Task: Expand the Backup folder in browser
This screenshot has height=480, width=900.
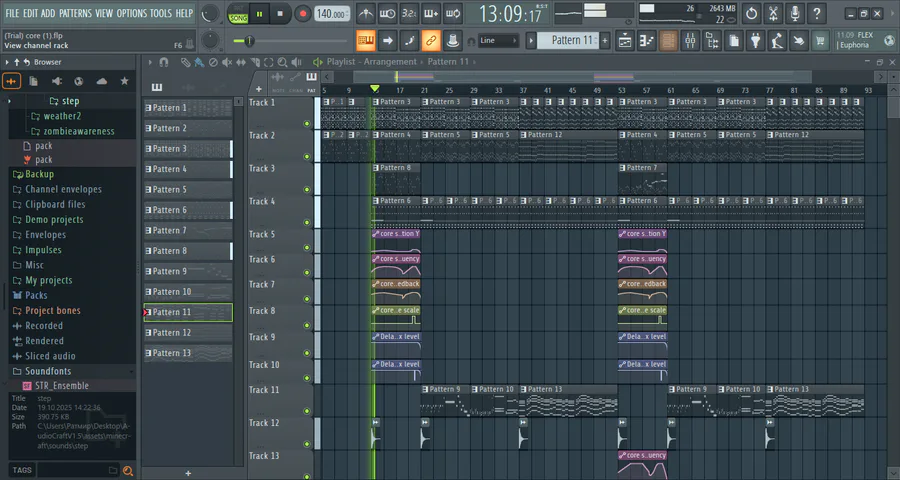Action: (39, 174)
